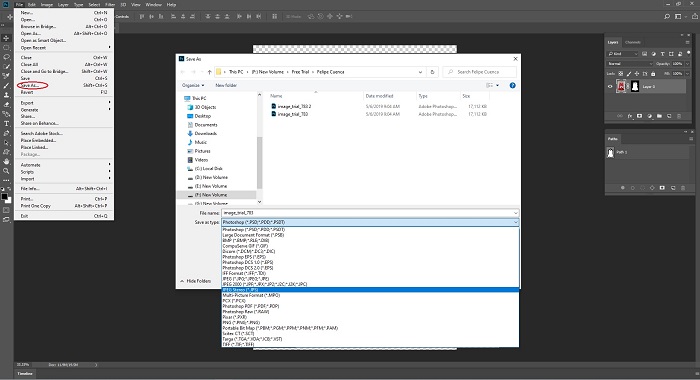Delete path with the Paths panel trash icon
This screenshot has width=700, height=380.
point(683,188)
